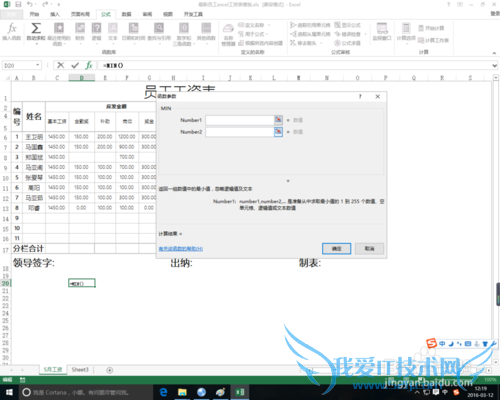Save the workbook from the quick access toolbar

click(18, 4)
